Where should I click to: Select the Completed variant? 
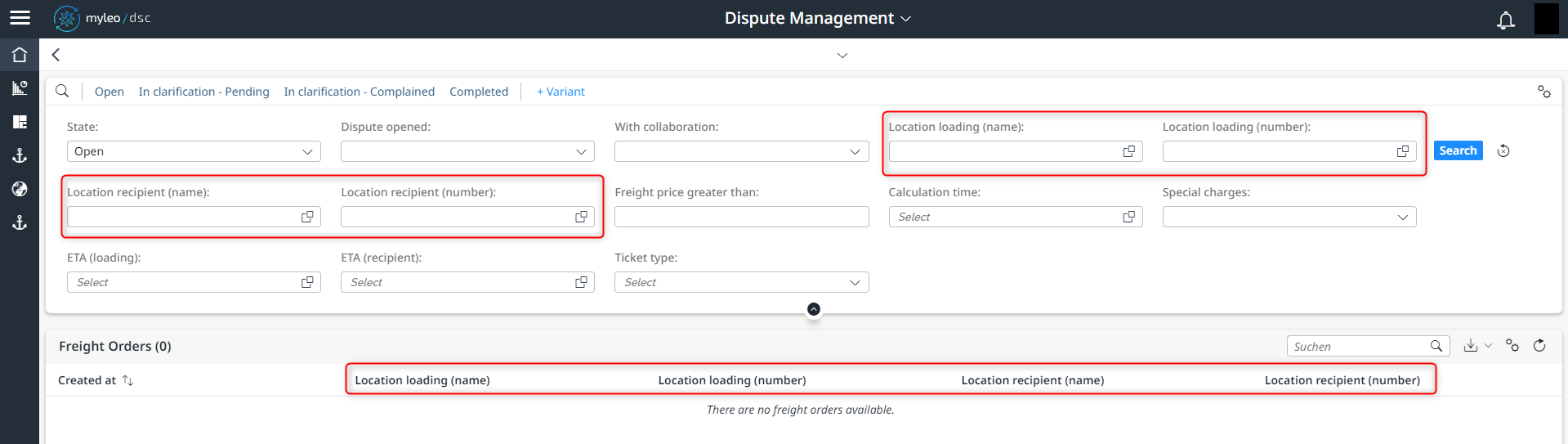point(479,92)
